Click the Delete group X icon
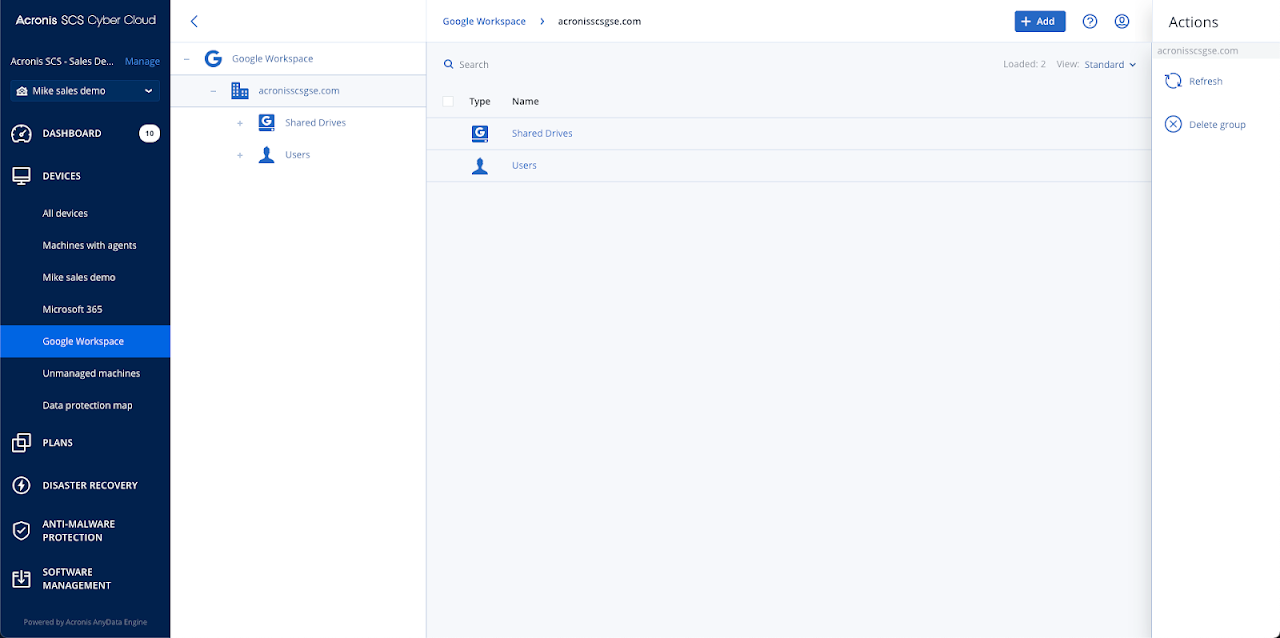Viewport: 1280px width, 638px height. [1173, 124]
